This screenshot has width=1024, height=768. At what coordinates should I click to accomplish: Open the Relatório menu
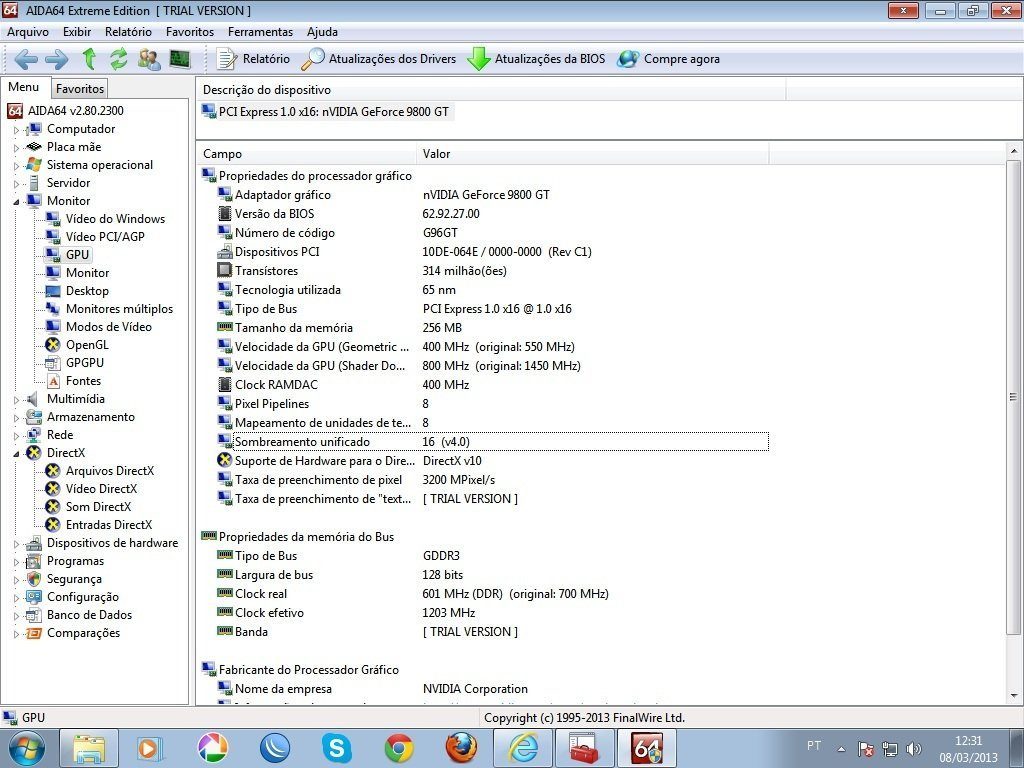click(128, 32)
